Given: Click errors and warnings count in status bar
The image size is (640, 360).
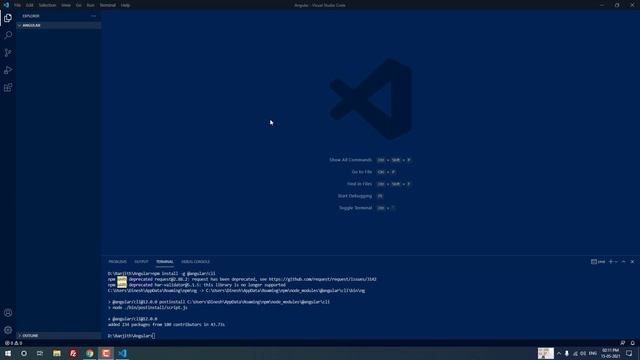Looking at the screenshot, I should 13,343.
